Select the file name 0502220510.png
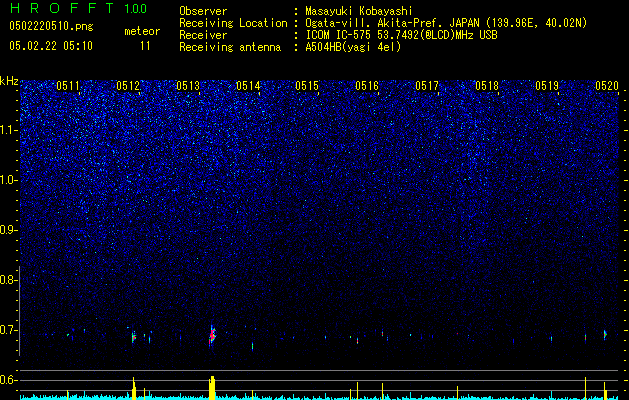This screenshot has width=629, height=400. [x=51, y=26]
